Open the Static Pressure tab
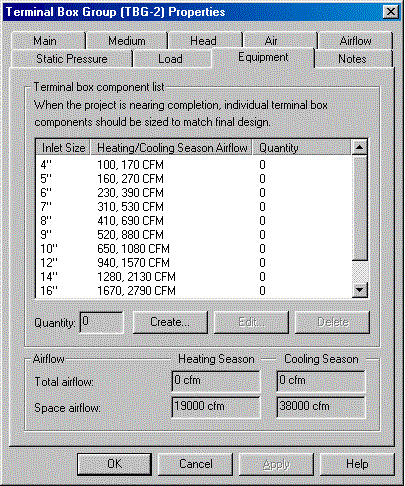Viewport: 405px width, 486px height. (x=72, y=59)
